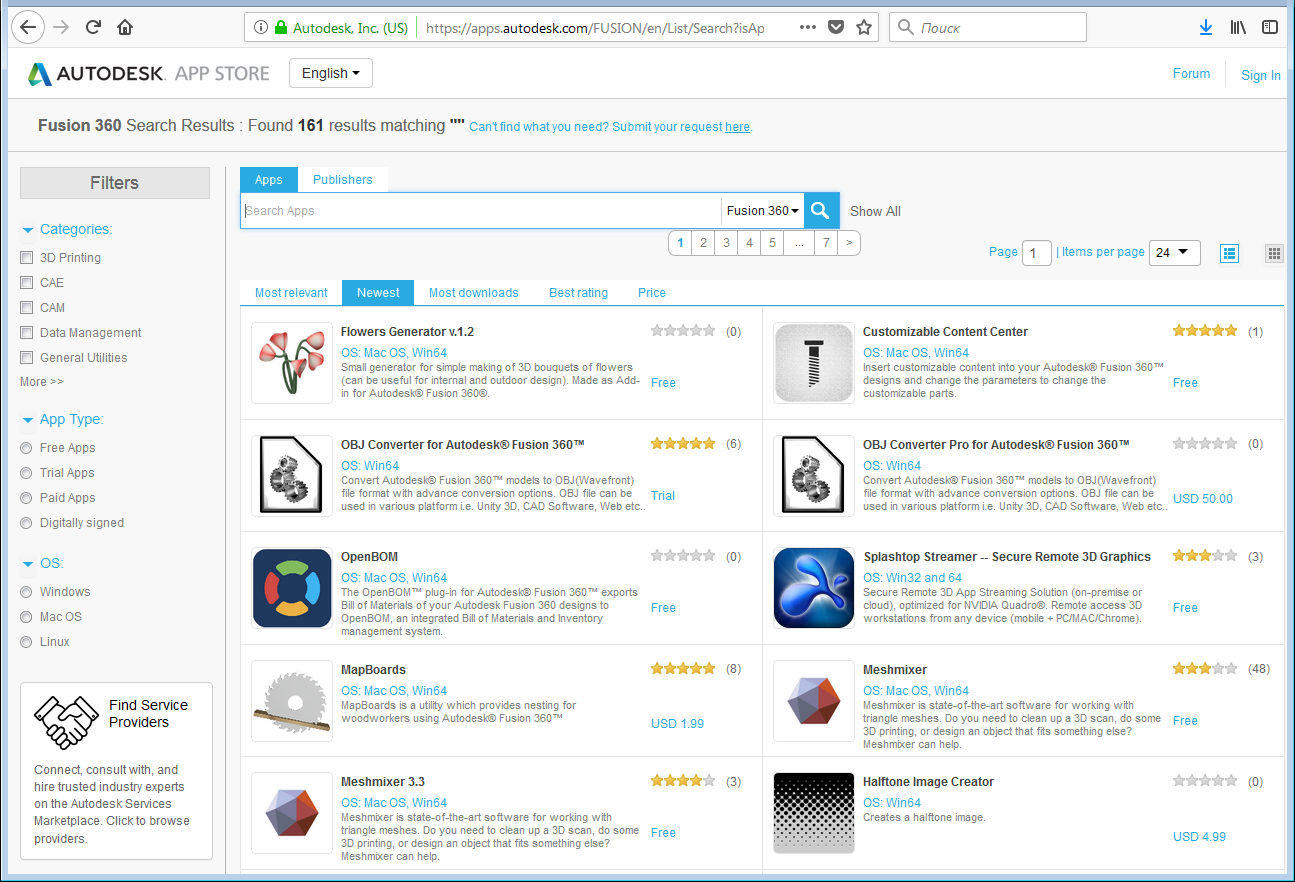Click the handshake Find Service Providers icon

[x=66, y=721]
